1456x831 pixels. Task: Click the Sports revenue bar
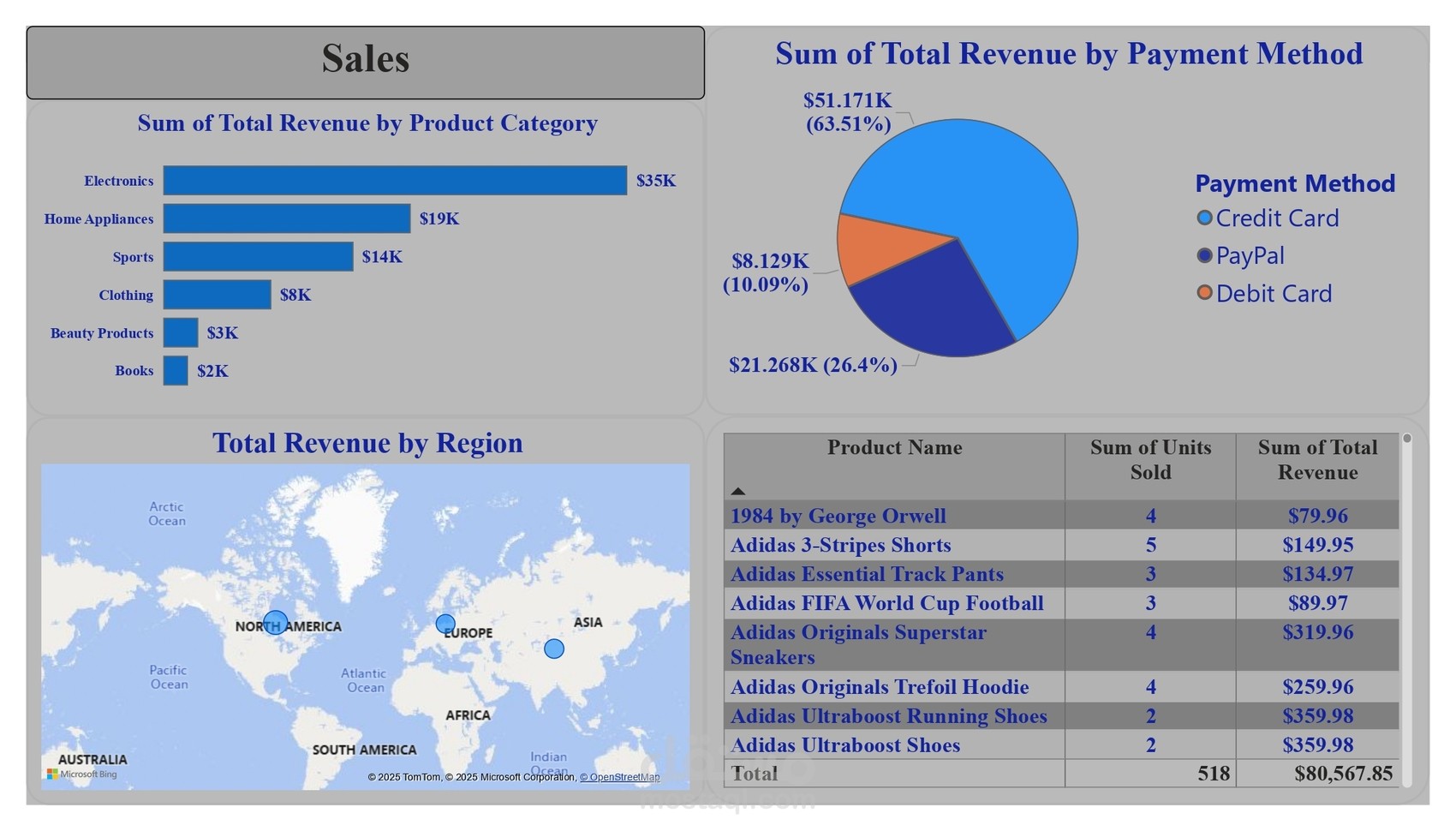click(x=258, y=257)
